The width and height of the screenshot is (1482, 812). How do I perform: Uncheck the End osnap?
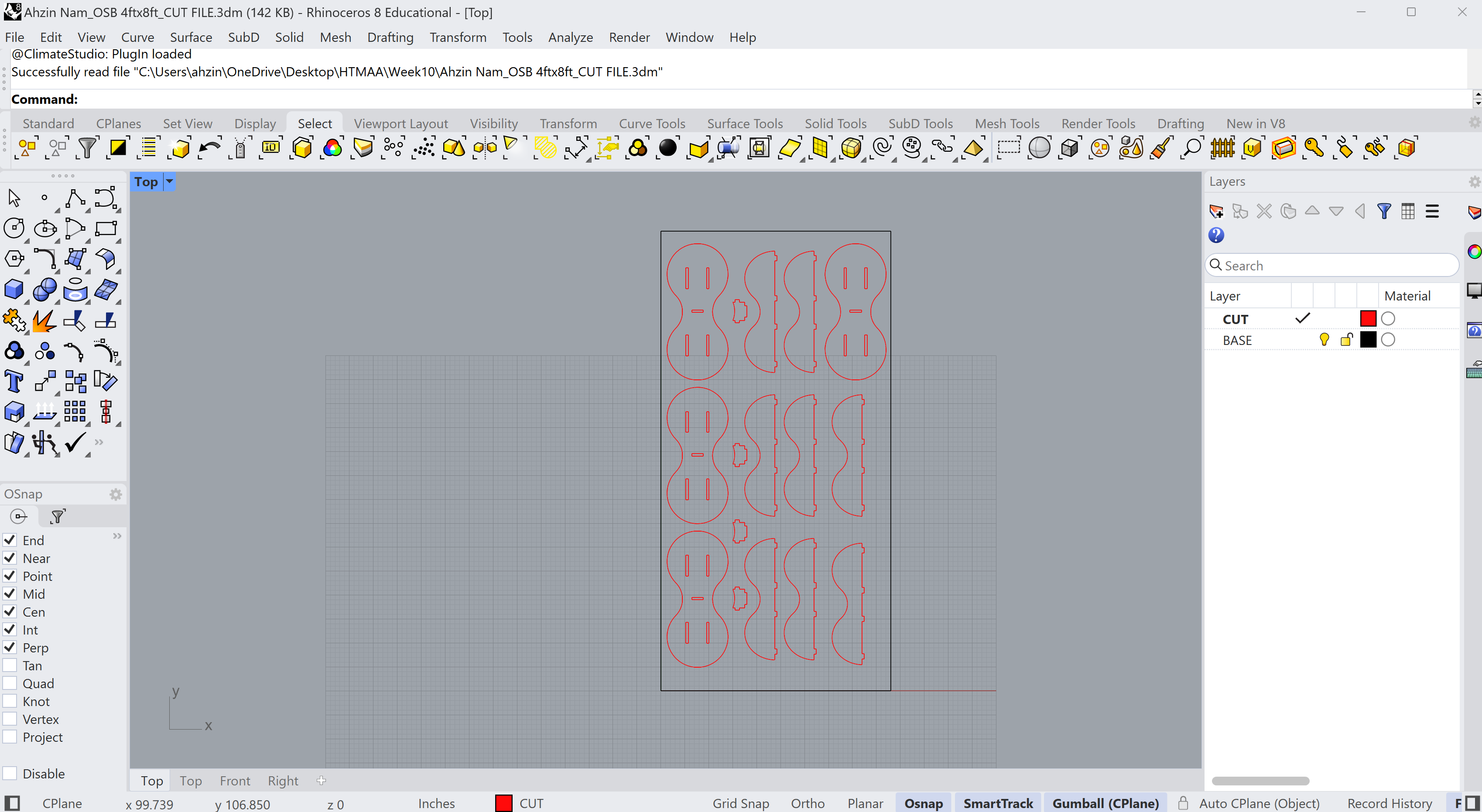pos(9,539)
